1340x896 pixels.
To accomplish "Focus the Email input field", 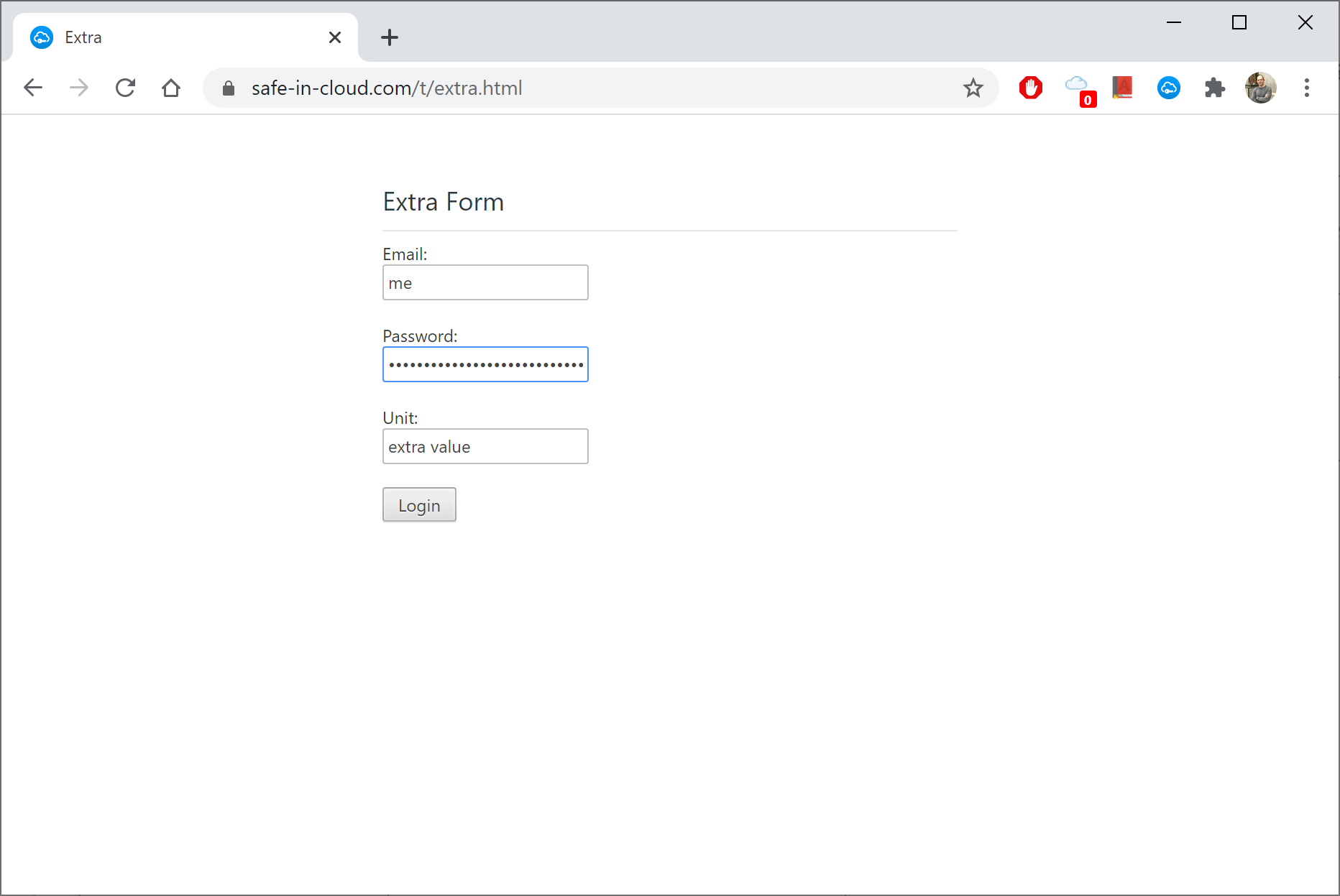I will [485, 282].
